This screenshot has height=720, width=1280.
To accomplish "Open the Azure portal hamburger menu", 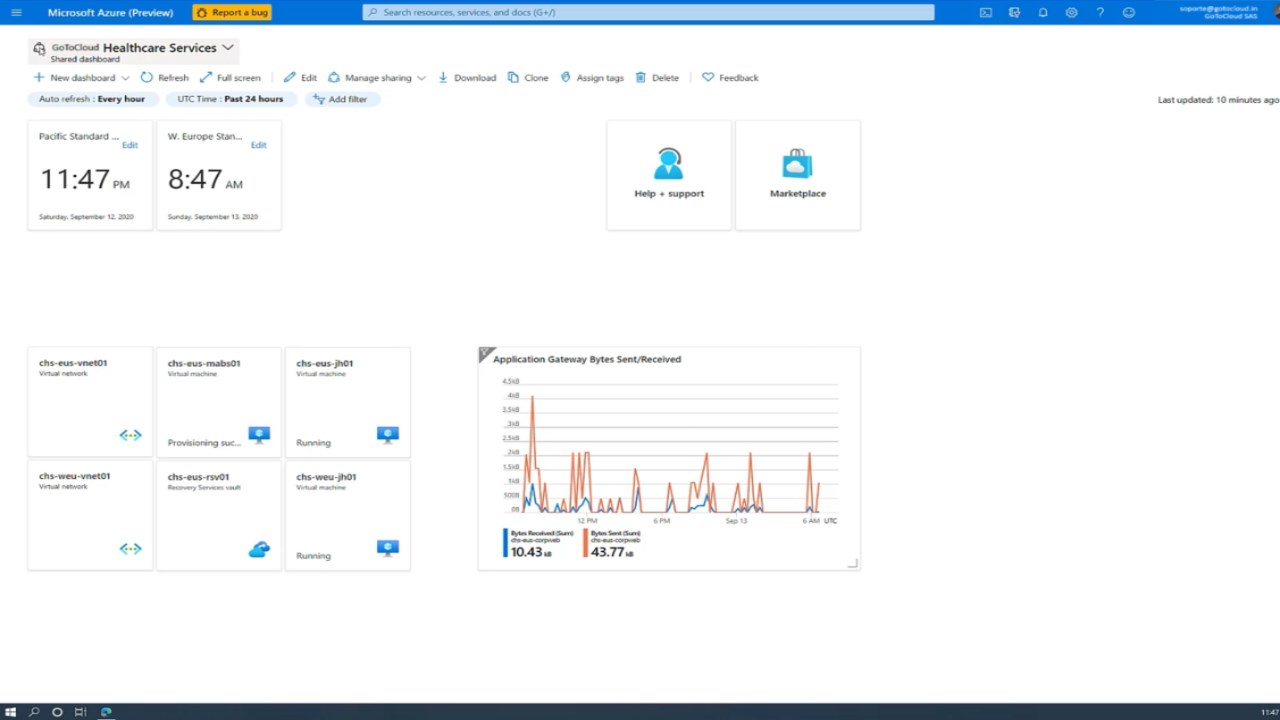I will click(x=16, y=12).
